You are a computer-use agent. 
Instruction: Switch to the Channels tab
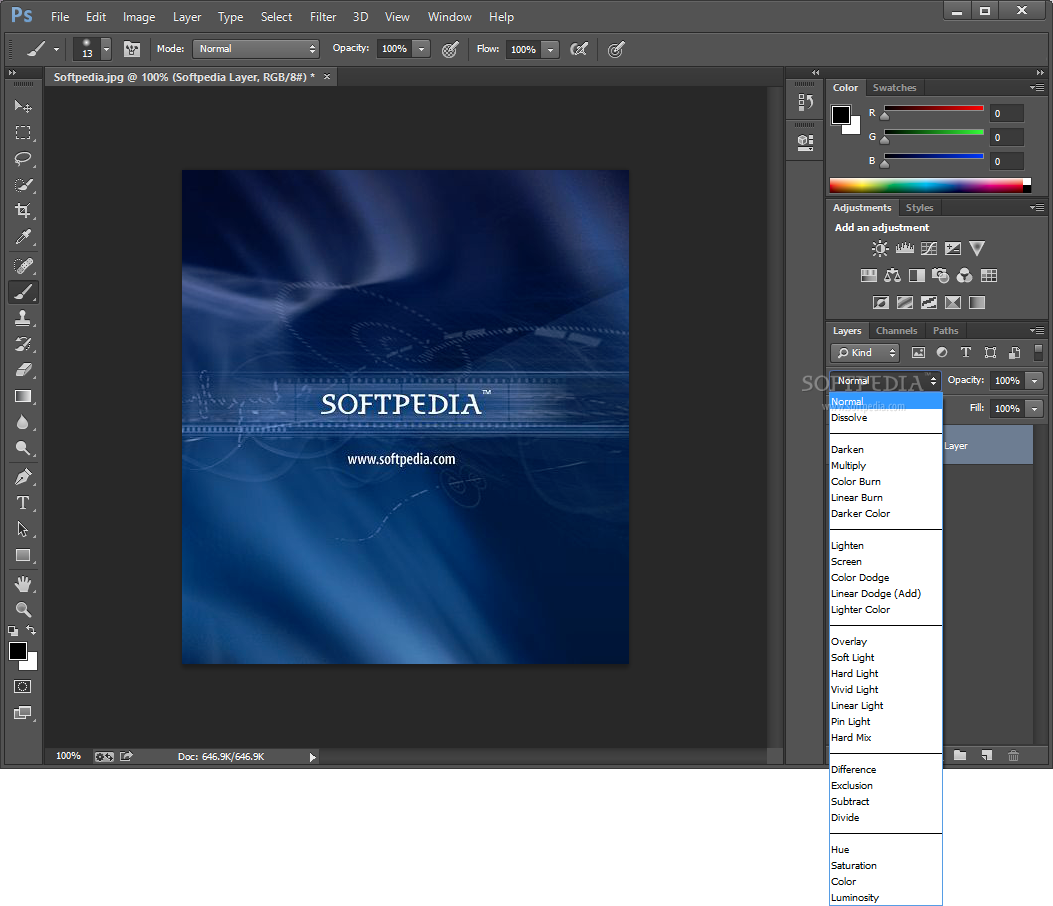point(897,330)
